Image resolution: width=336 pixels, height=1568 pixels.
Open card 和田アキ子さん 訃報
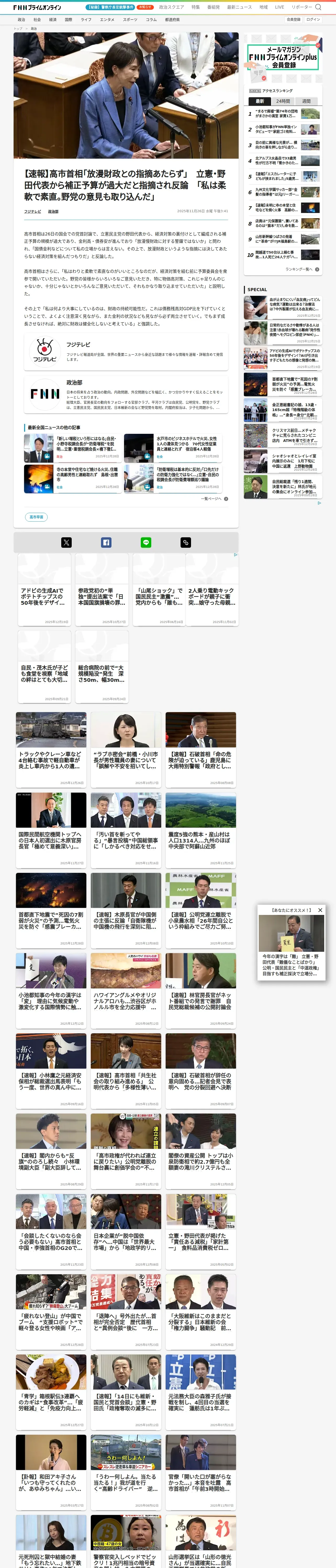[x=51, y=1472]
